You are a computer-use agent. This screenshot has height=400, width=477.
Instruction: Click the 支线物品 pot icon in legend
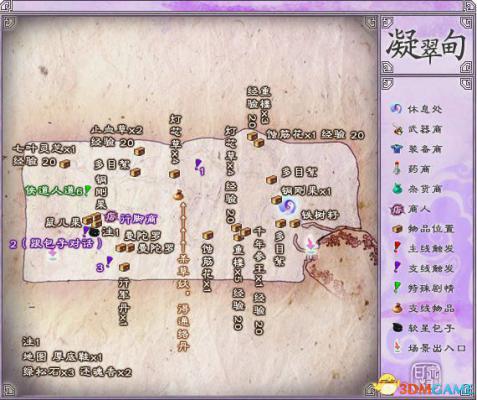pos(397,308)
